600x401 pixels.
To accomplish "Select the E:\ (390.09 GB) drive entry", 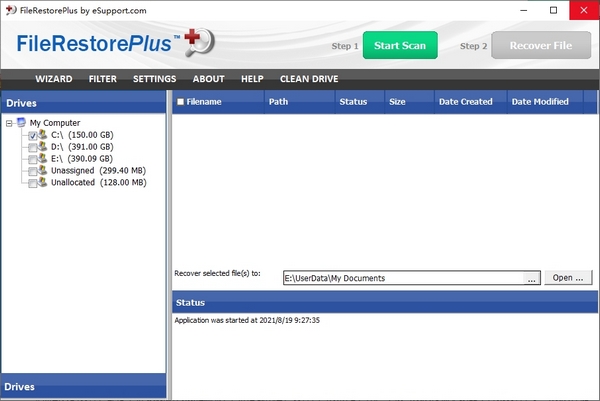I will (x=82, y=158).
